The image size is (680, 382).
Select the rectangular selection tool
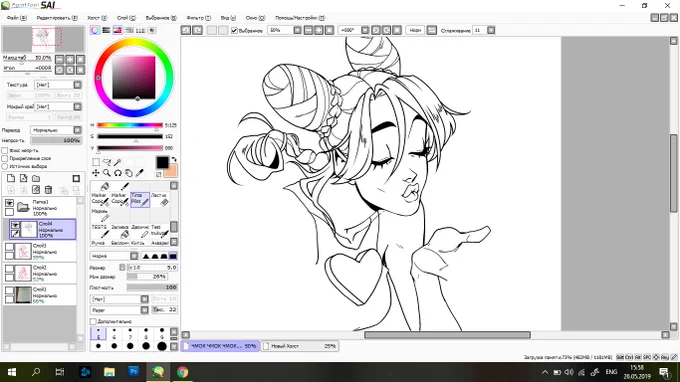tap(96, 162)
